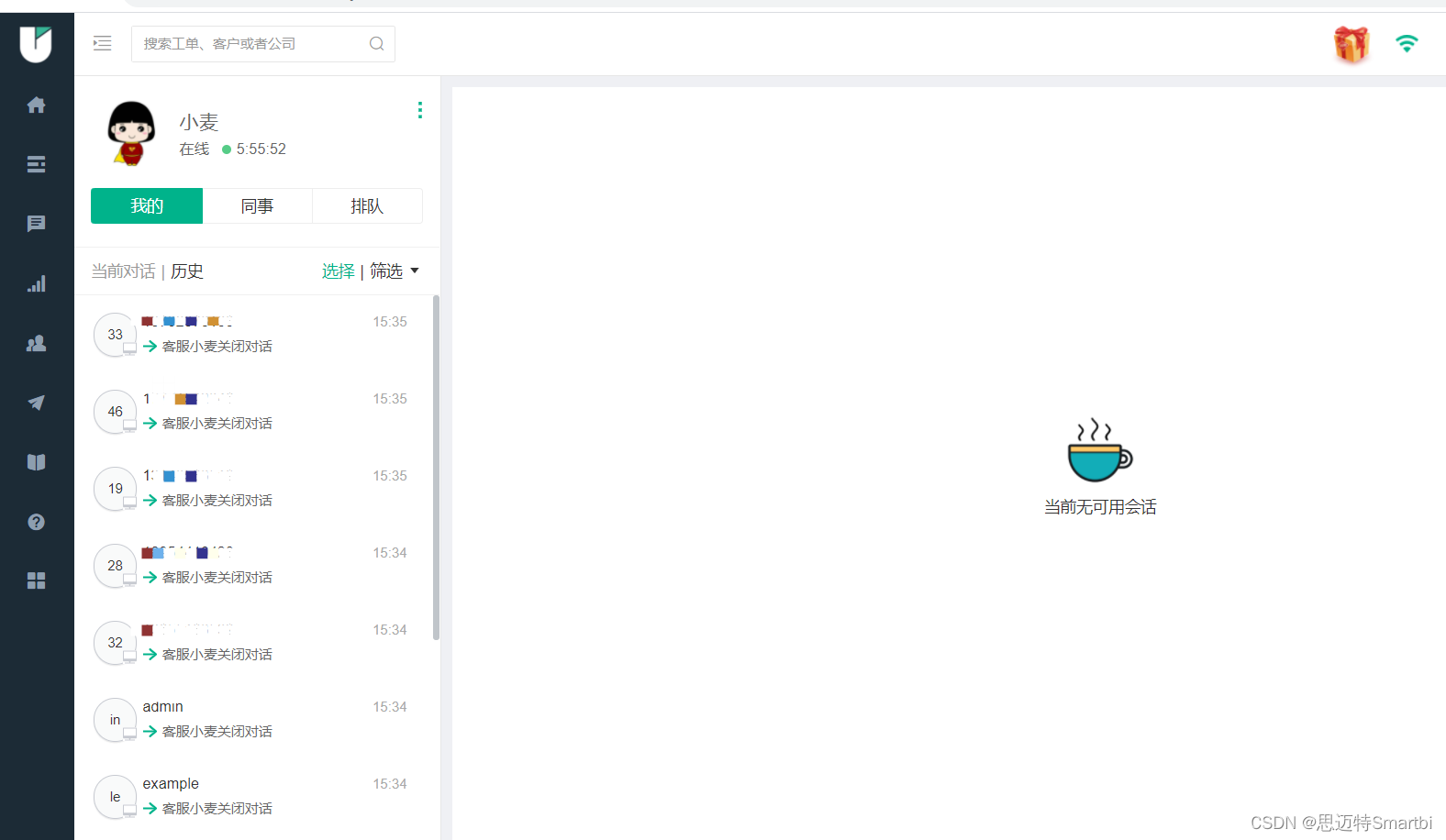Viewport: 1446px width, 840px height.
Task: Open the home icon in left sidebar
Action: (37, 105)
